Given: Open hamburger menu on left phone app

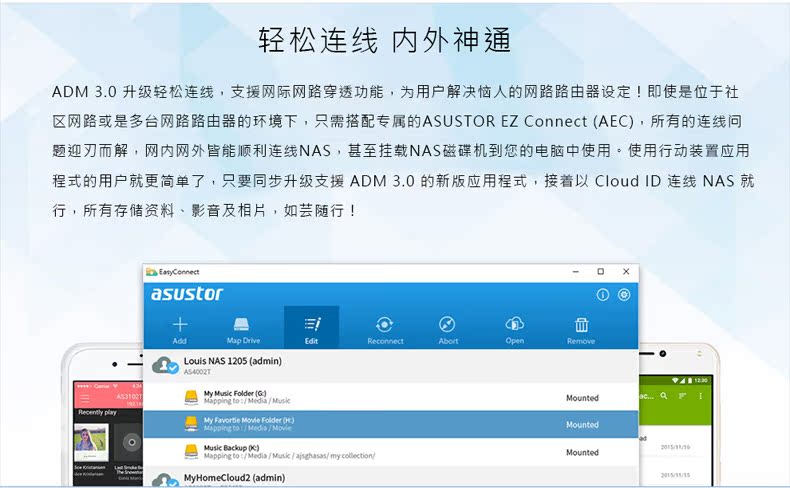Looking at the screenshot, I should (x=85, y=399).
